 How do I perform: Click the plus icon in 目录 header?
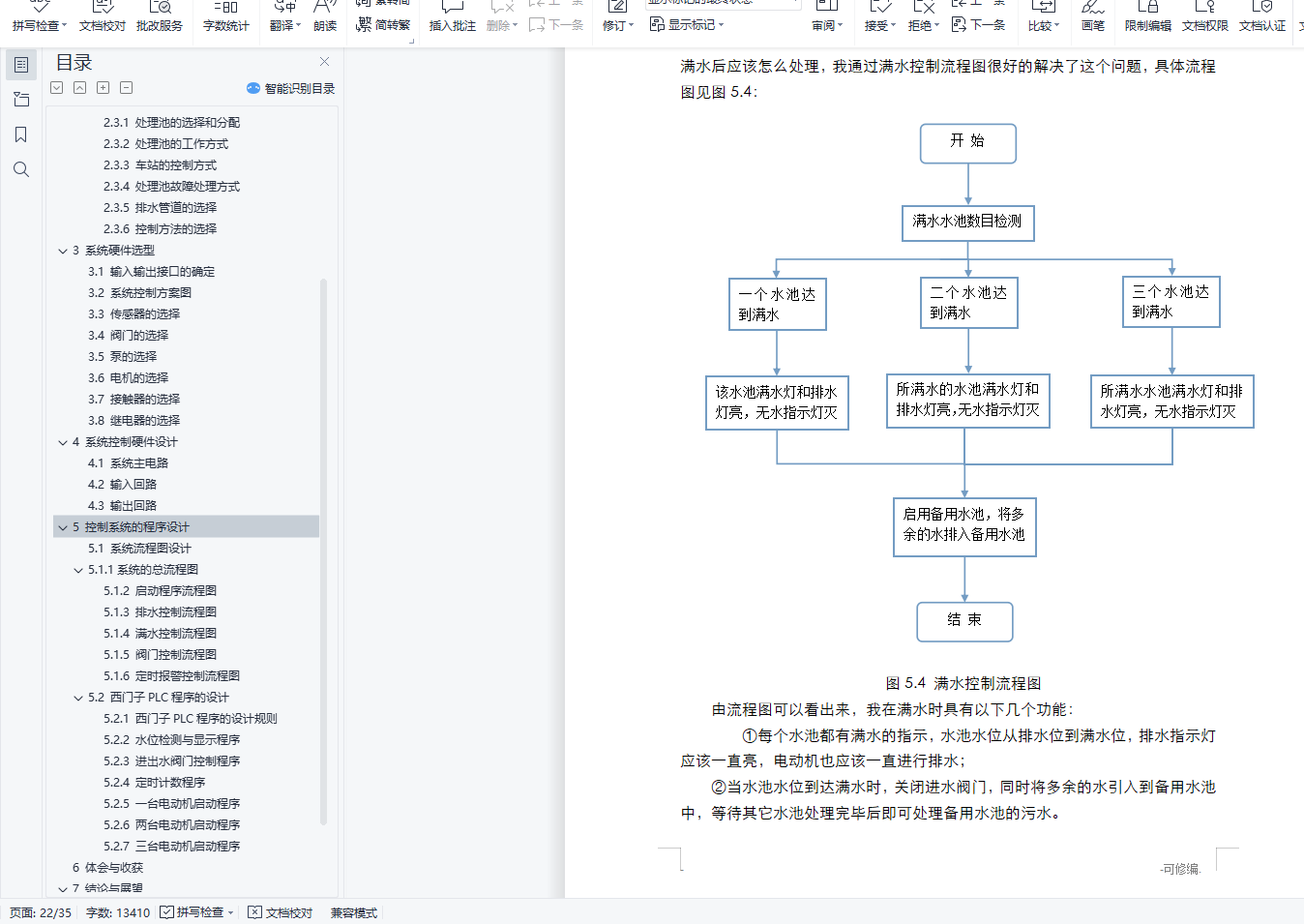pyautogui.click(x=104, y=88)
